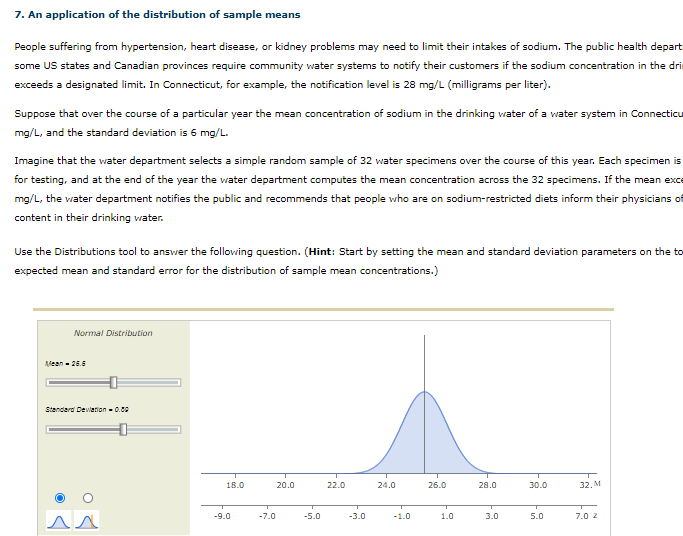The image size is (683, 536).
Task: Click the -1.0 tick label on z axis
Action: 402,516
